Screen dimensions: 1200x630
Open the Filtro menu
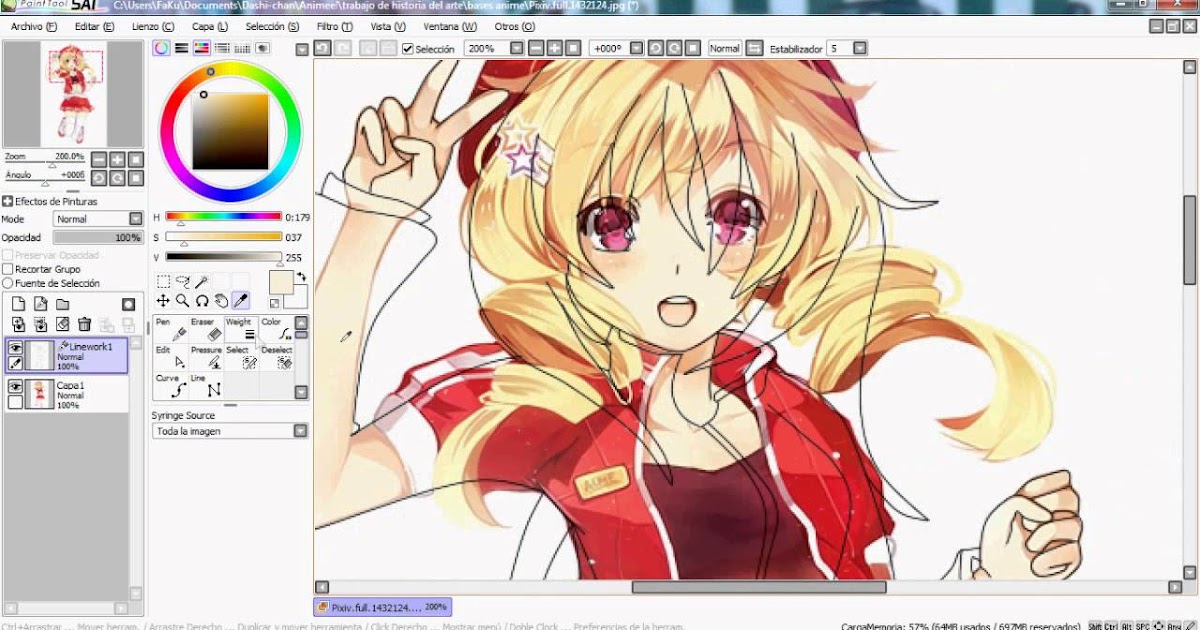click(x=333, y=26)
